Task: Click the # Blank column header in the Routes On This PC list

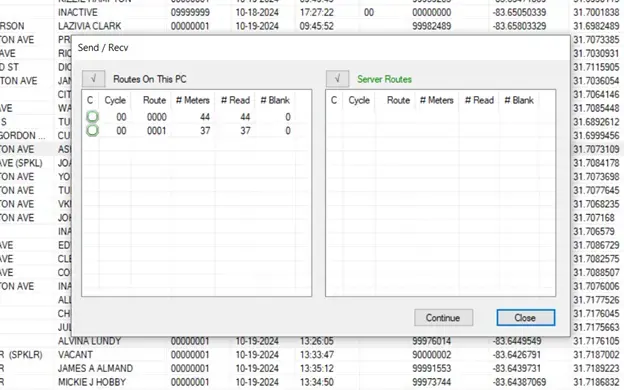Action: tap(275, 100)
